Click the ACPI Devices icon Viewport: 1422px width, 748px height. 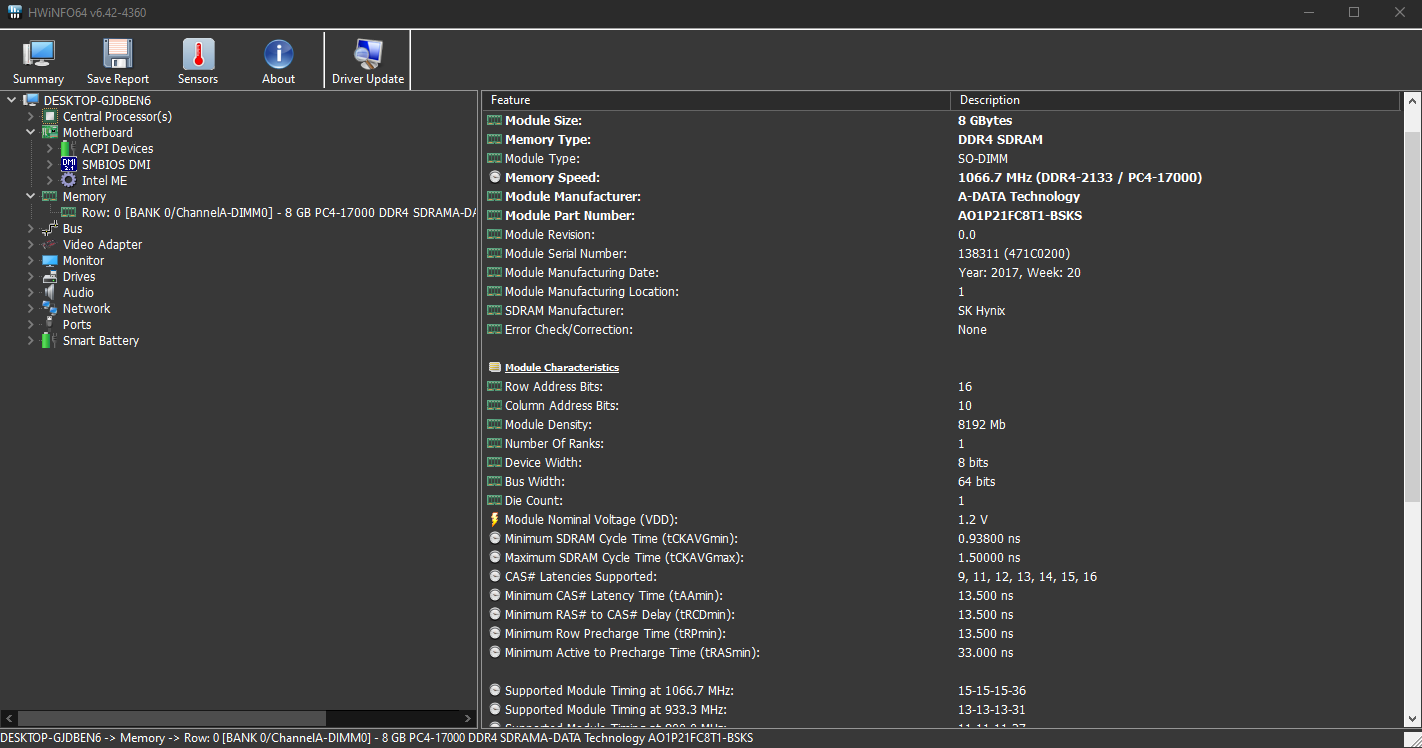pos(69,148)
